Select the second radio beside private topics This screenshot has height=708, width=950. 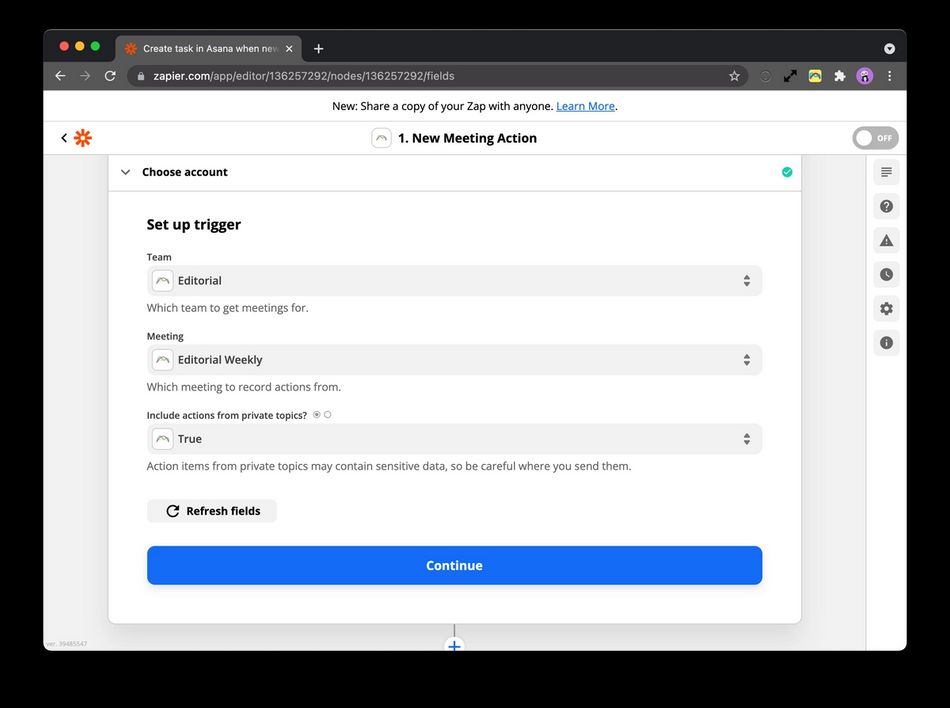(x=328, y=415)
